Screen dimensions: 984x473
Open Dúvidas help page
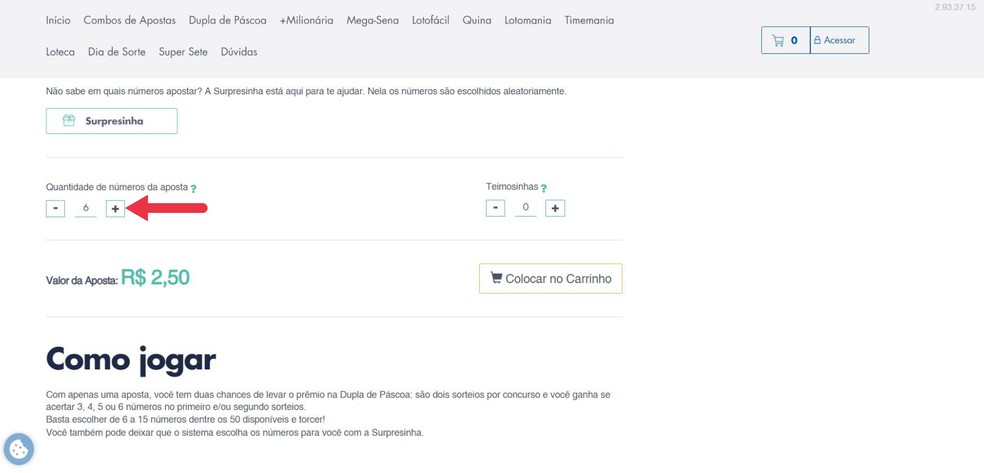pos(239,52)
